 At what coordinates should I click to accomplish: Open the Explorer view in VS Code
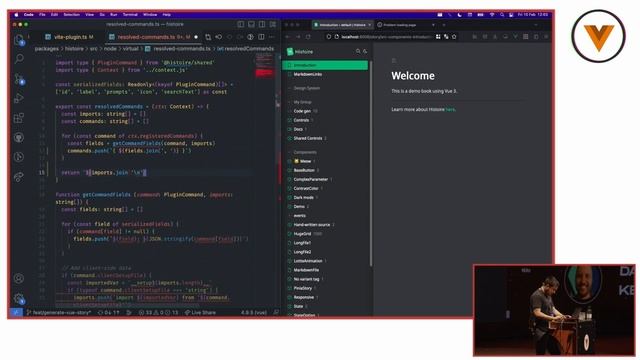pos(19,40)
